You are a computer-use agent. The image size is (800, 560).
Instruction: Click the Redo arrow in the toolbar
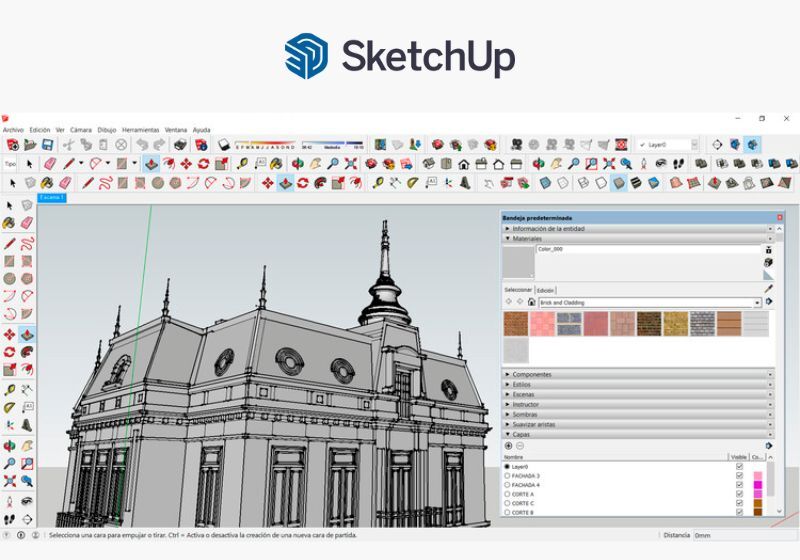click(159, 145)
